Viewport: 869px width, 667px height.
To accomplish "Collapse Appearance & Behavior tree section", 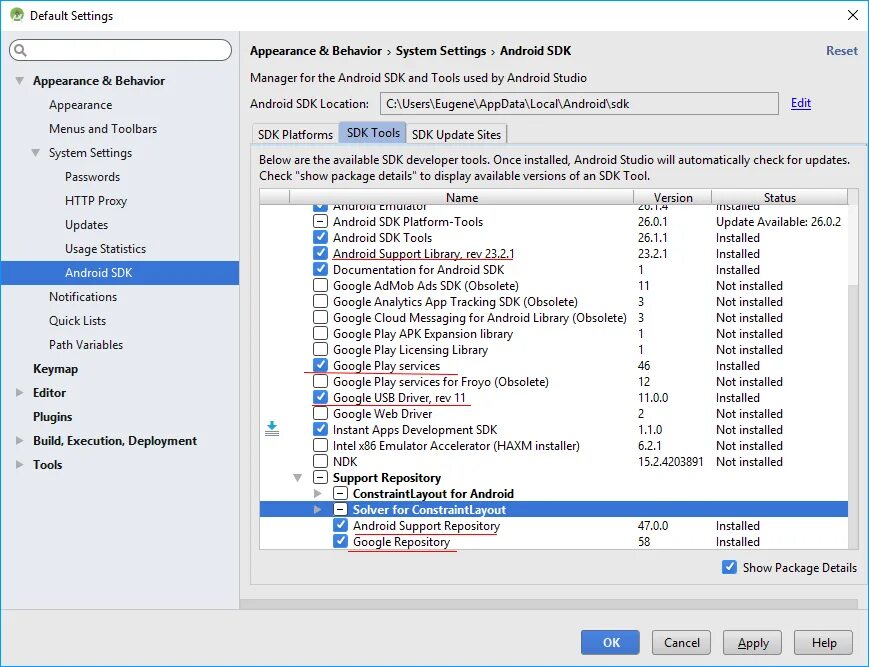I will pos(19,81).
